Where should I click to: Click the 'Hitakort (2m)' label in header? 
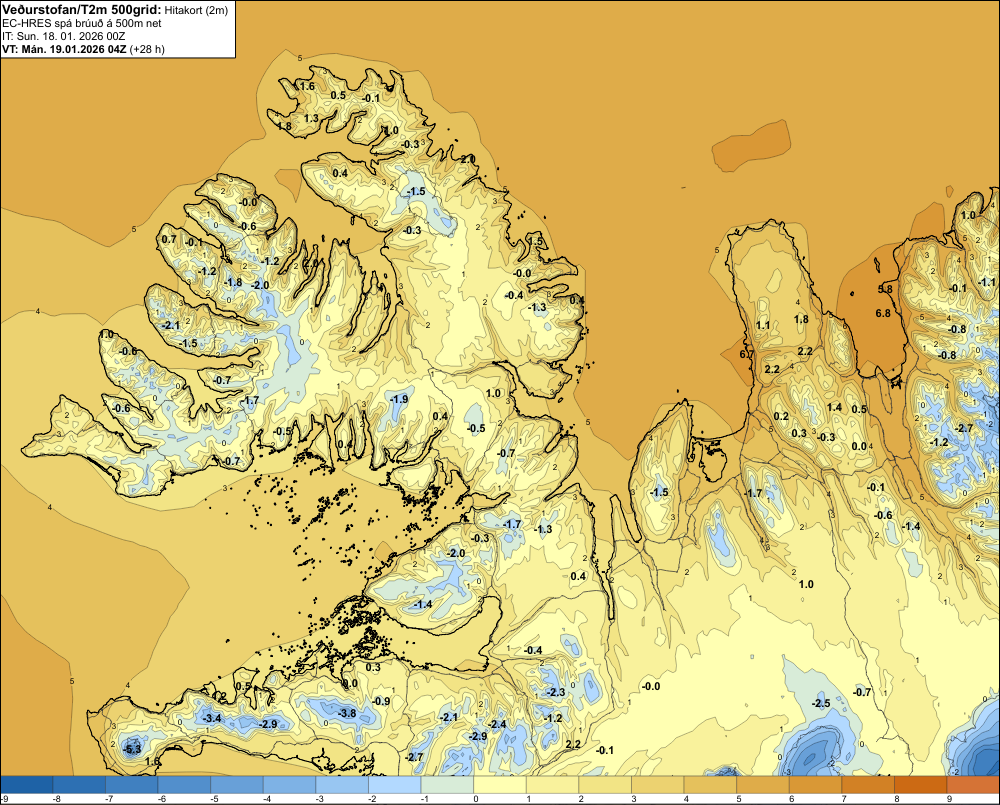196,10
